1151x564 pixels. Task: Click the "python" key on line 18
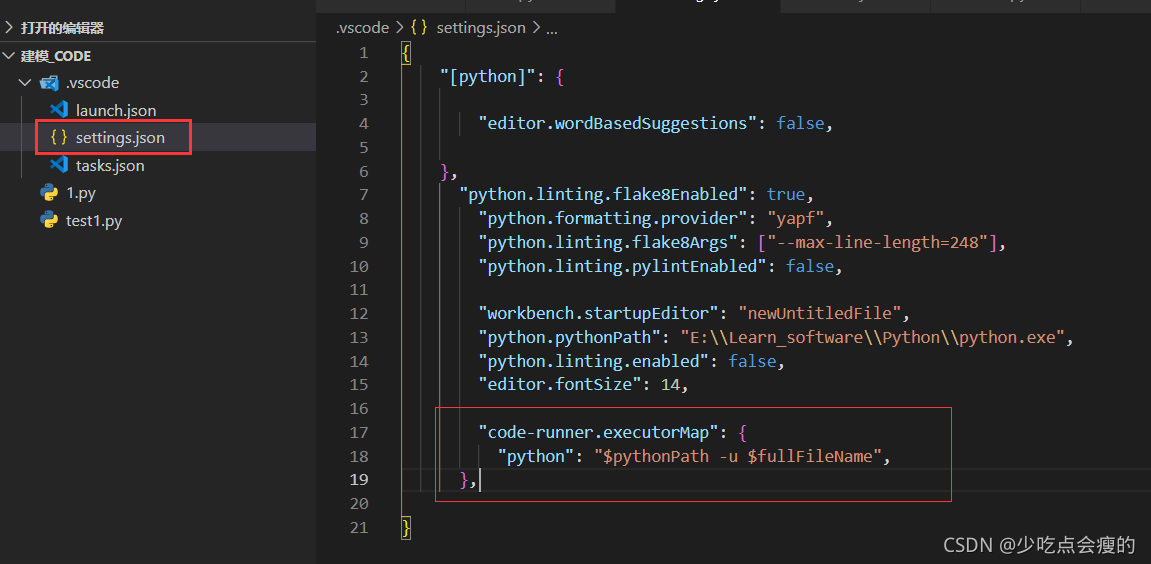(x=536, y=456)
